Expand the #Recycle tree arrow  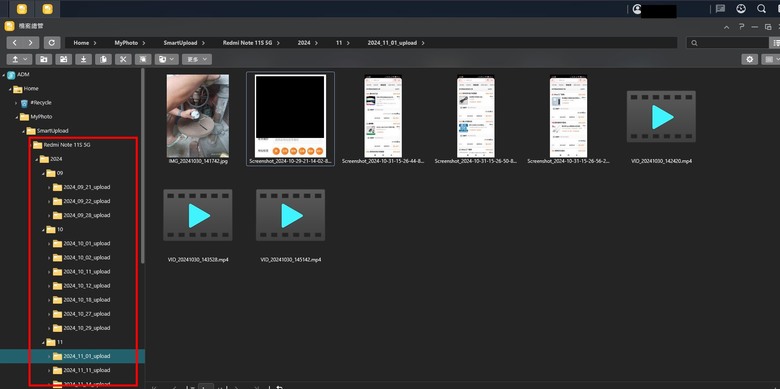click(16, 103)
